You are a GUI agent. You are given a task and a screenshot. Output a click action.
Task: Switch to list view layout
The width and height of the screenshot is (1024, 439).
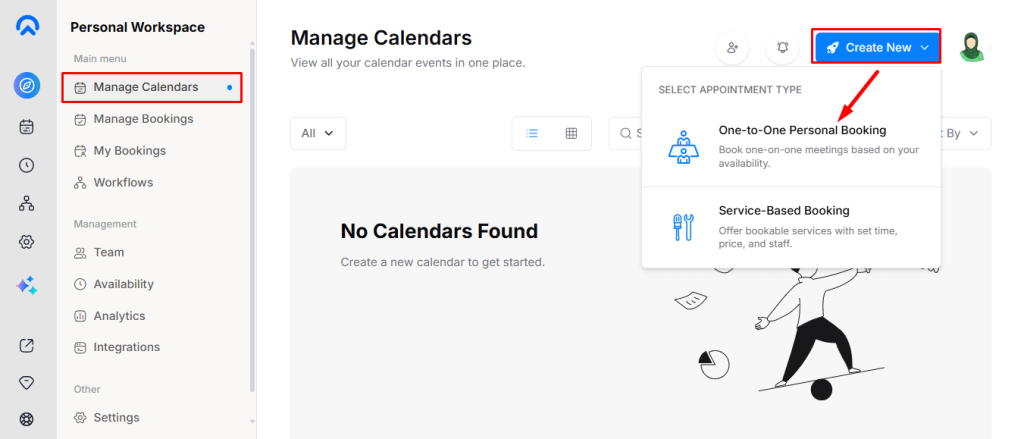(533, 133)
